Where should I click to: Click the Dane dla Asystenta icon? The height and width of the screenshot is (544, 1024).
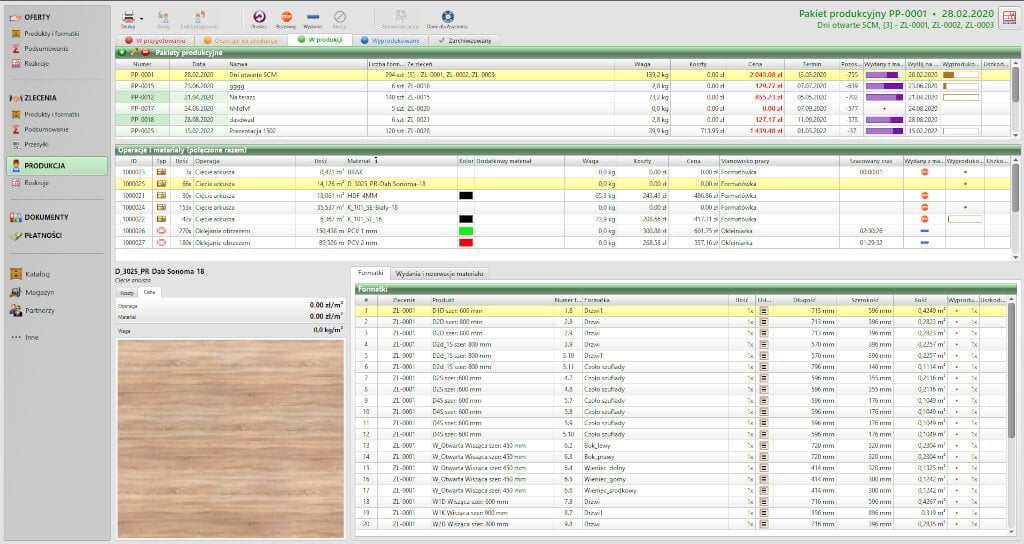click(x=447, y=16)
